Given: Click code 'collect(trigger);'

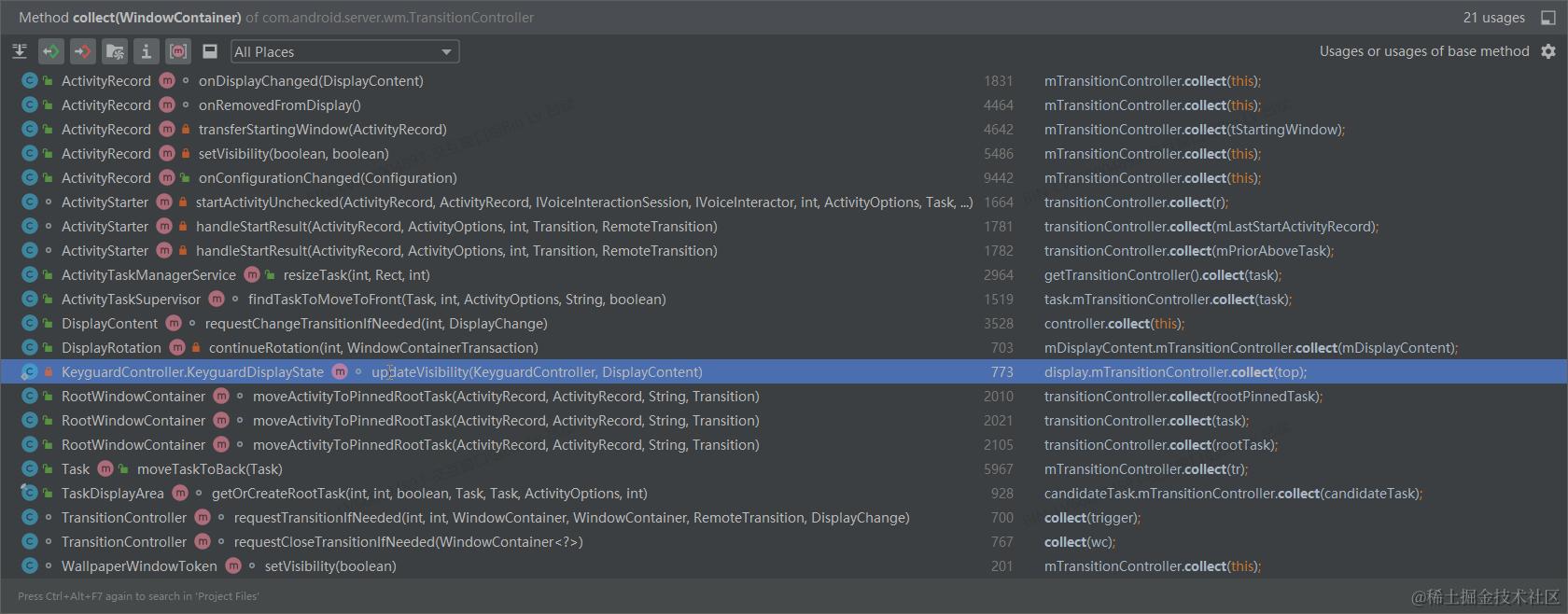Looking at the screenshot, I should coord(1093,518).
